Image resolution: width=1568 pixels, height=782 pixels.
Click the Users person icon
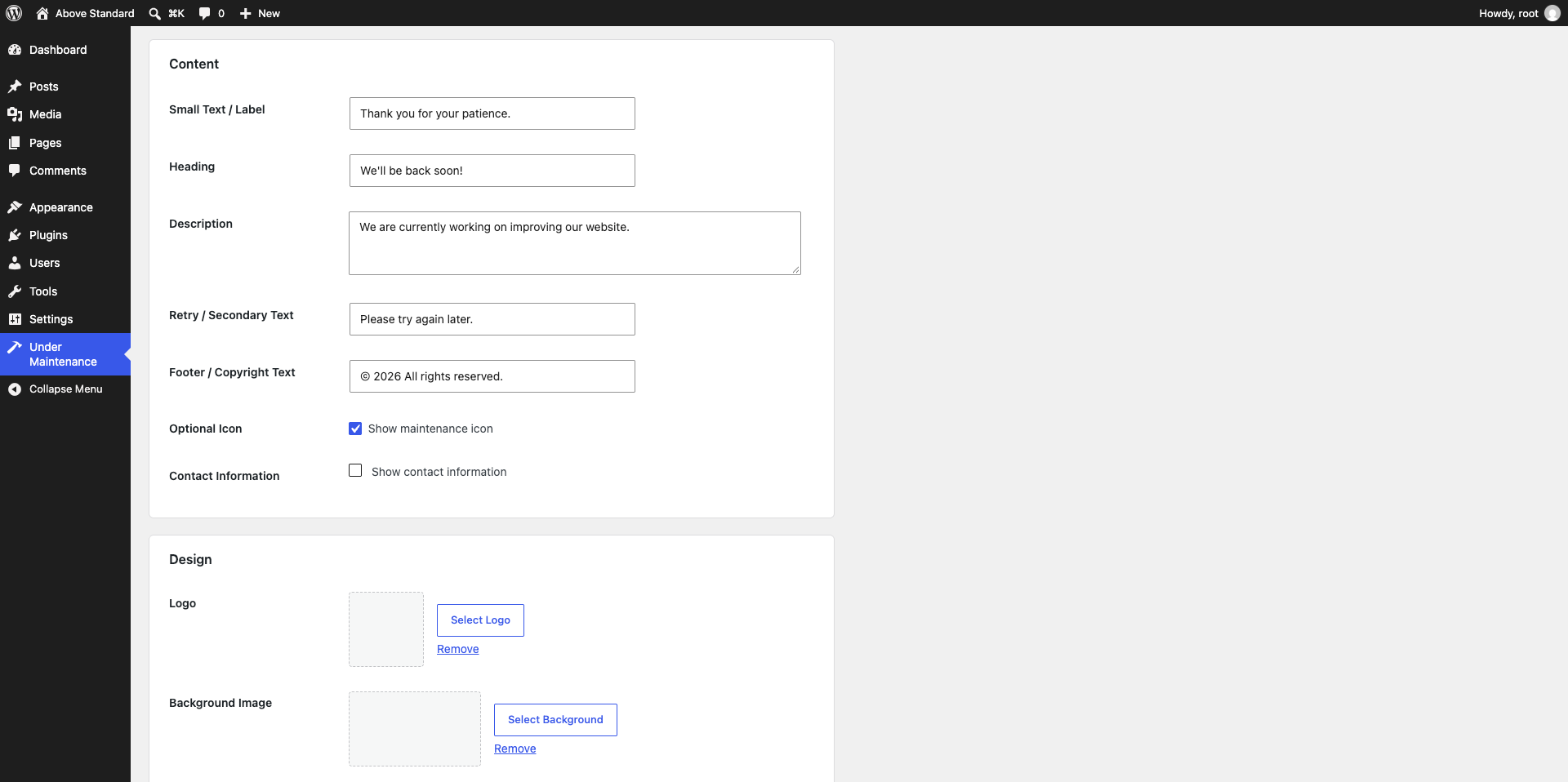coord(15,263)
